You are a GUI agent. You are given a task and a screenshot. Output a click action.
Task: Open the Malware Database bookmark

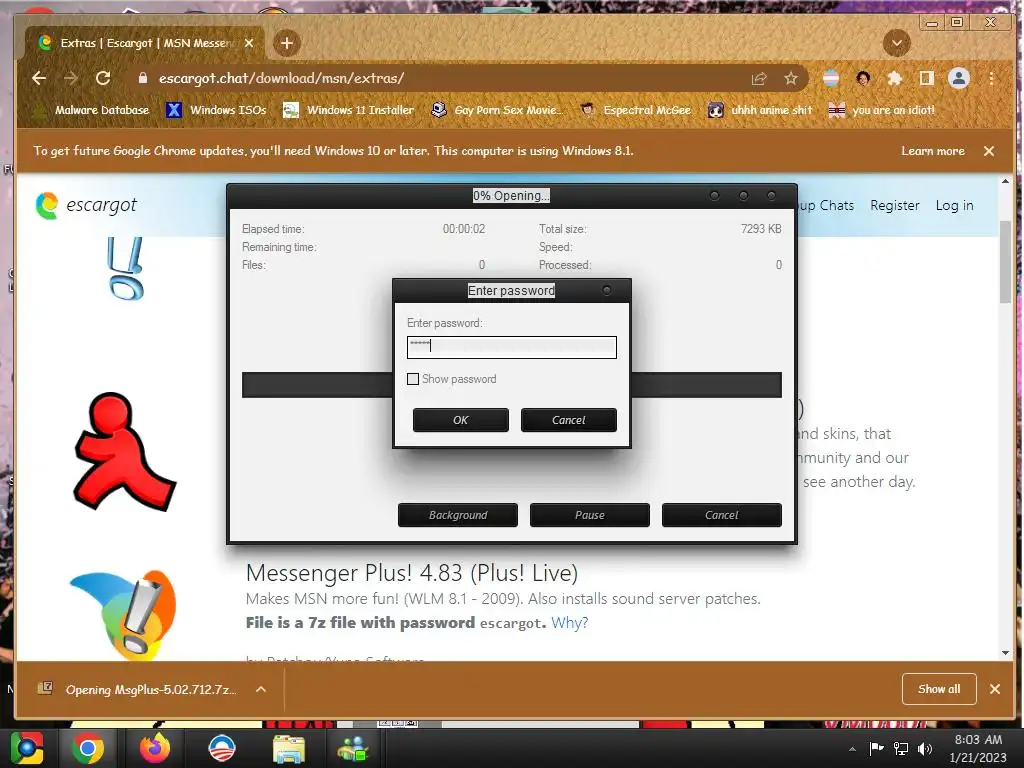[x=92, y=110]
